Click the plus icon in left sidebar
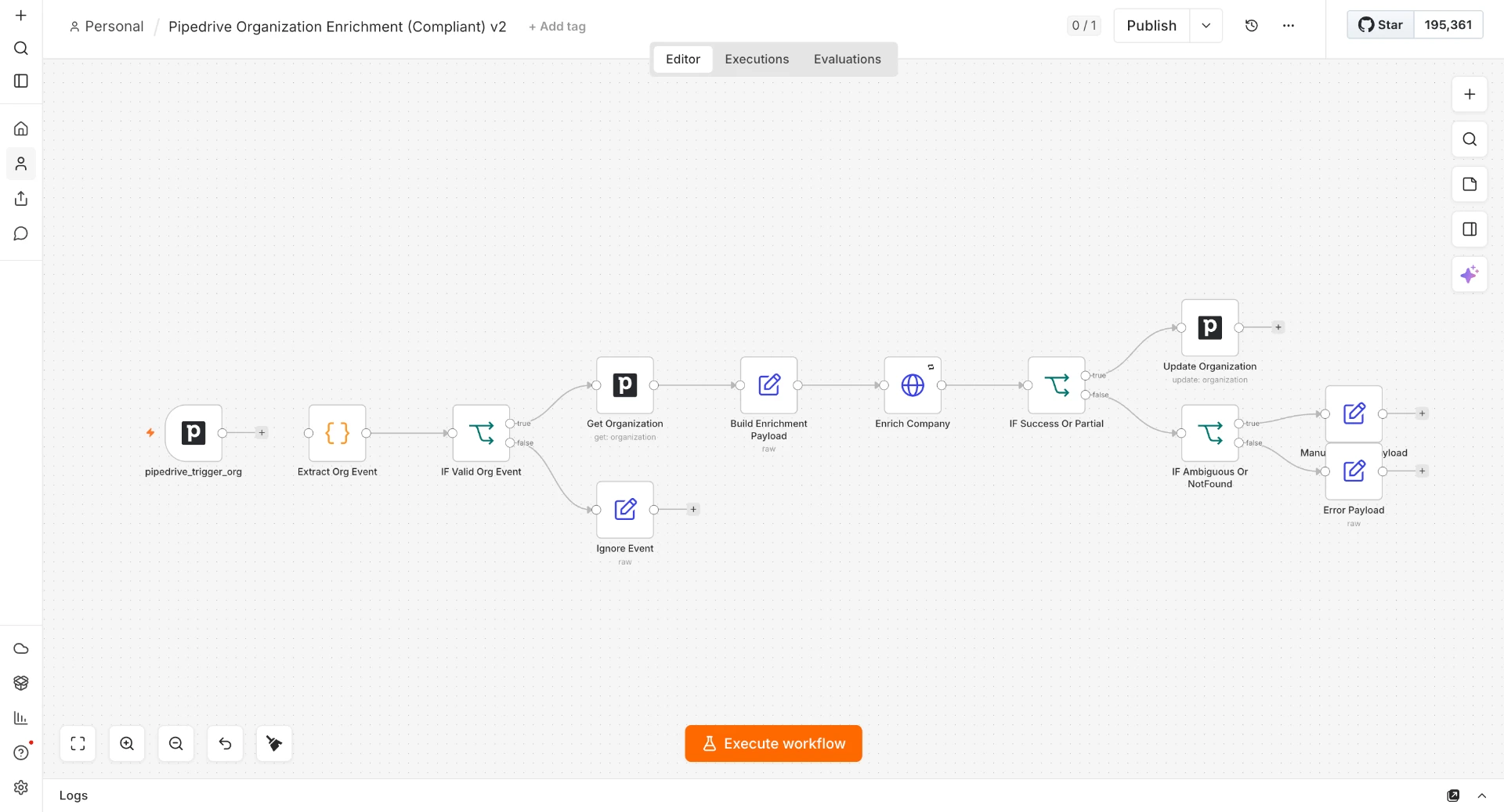 pos(21,16)
